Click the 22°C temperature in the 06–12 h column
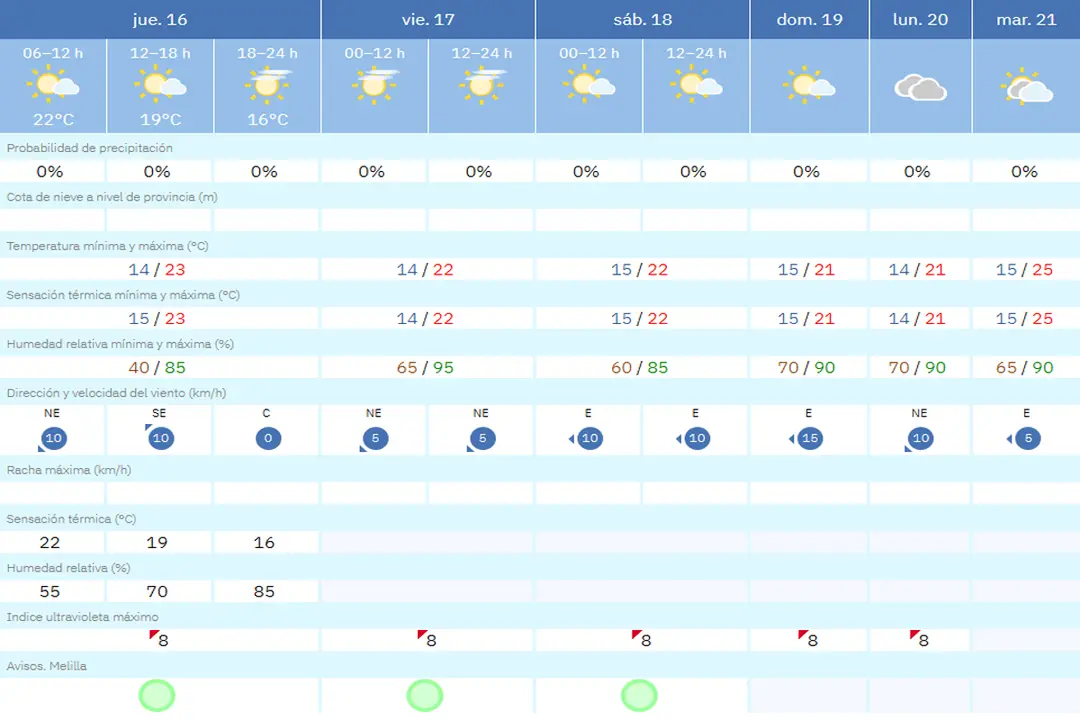The image size is (1080, 720). [x=53, y=119]
